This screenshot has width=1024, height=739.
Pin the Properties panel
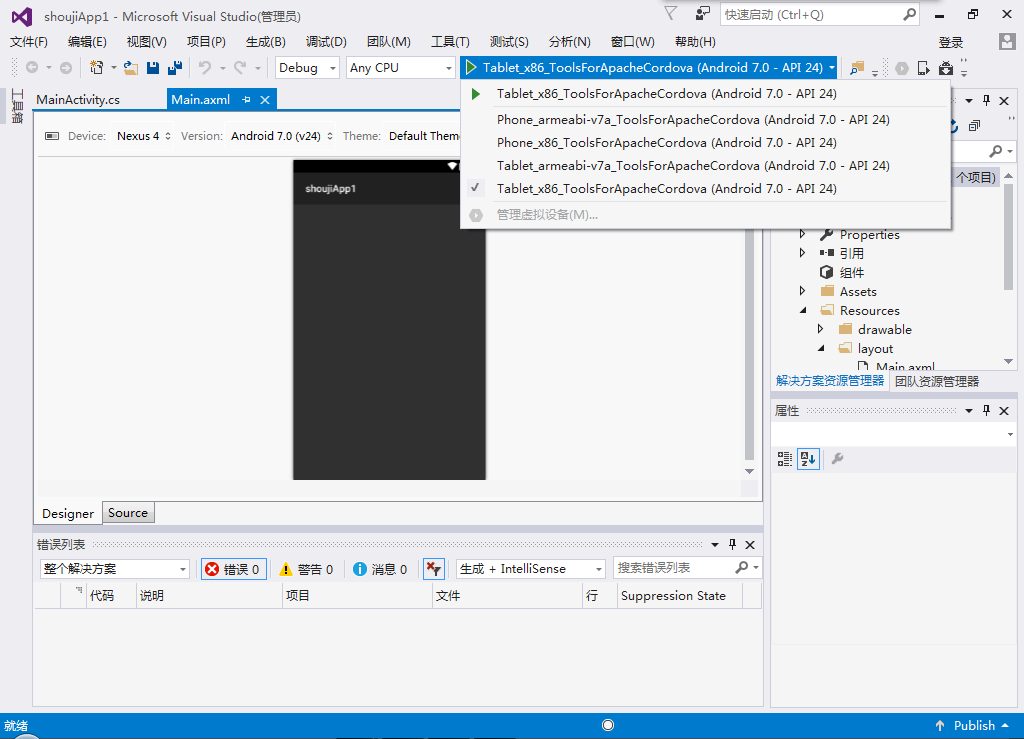click(987, 411)
